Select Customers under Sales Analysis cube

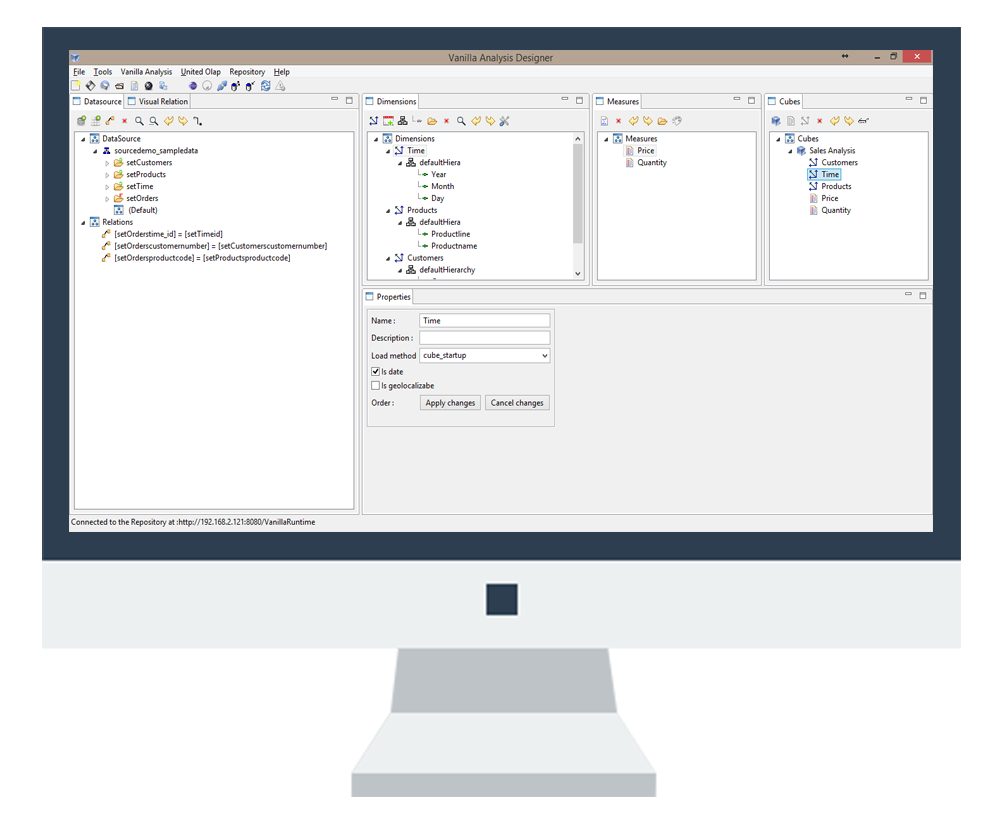(x=839, y=163)
